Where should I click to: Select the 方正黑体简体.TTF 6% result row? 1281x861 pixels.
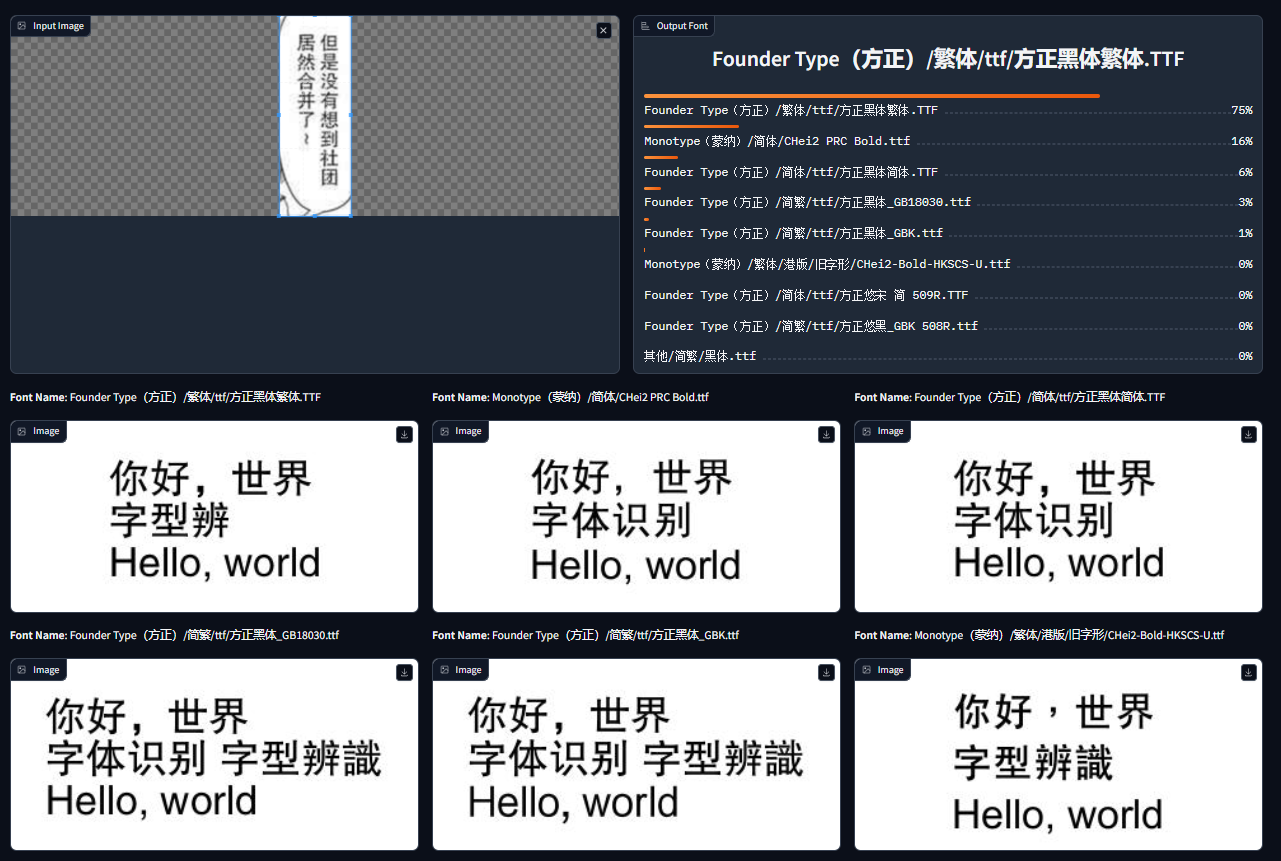tap(948, 172)
